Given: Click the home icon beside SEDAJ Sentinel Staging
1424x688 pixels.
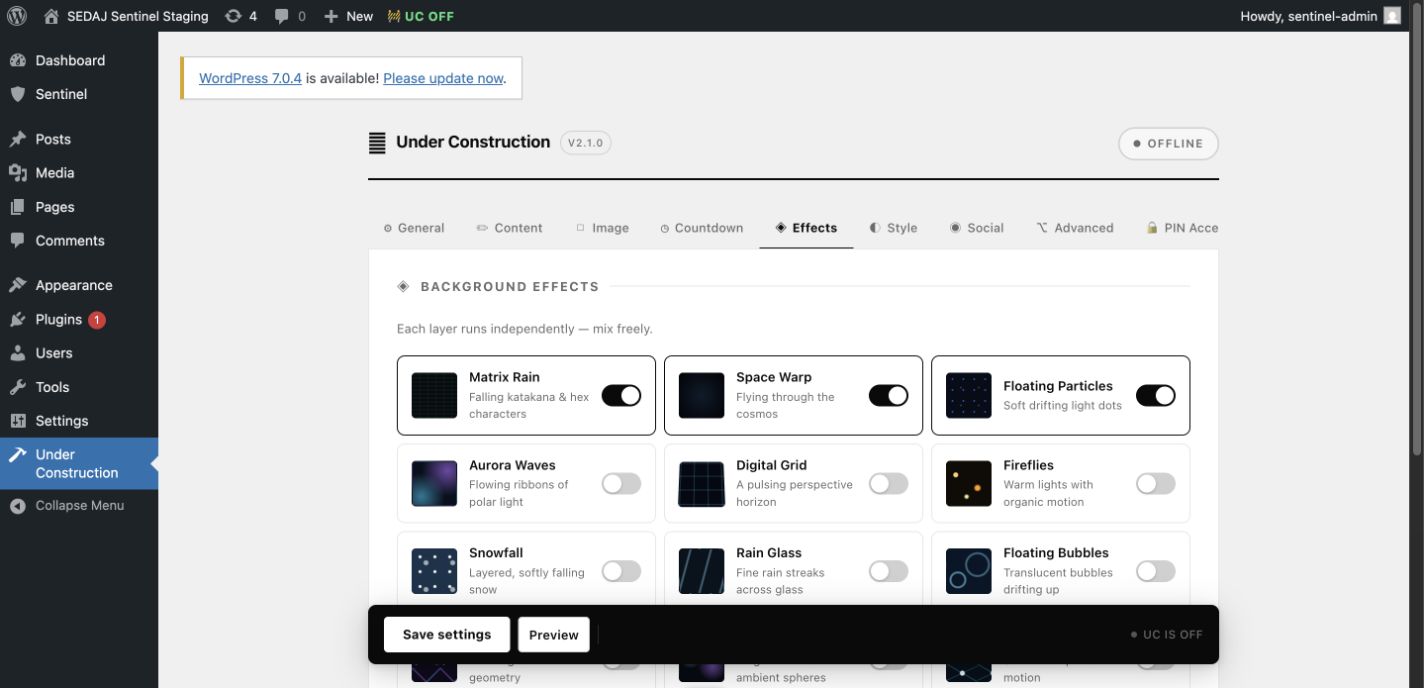Looking at the screenshot, I should click(x=51, y=16).
